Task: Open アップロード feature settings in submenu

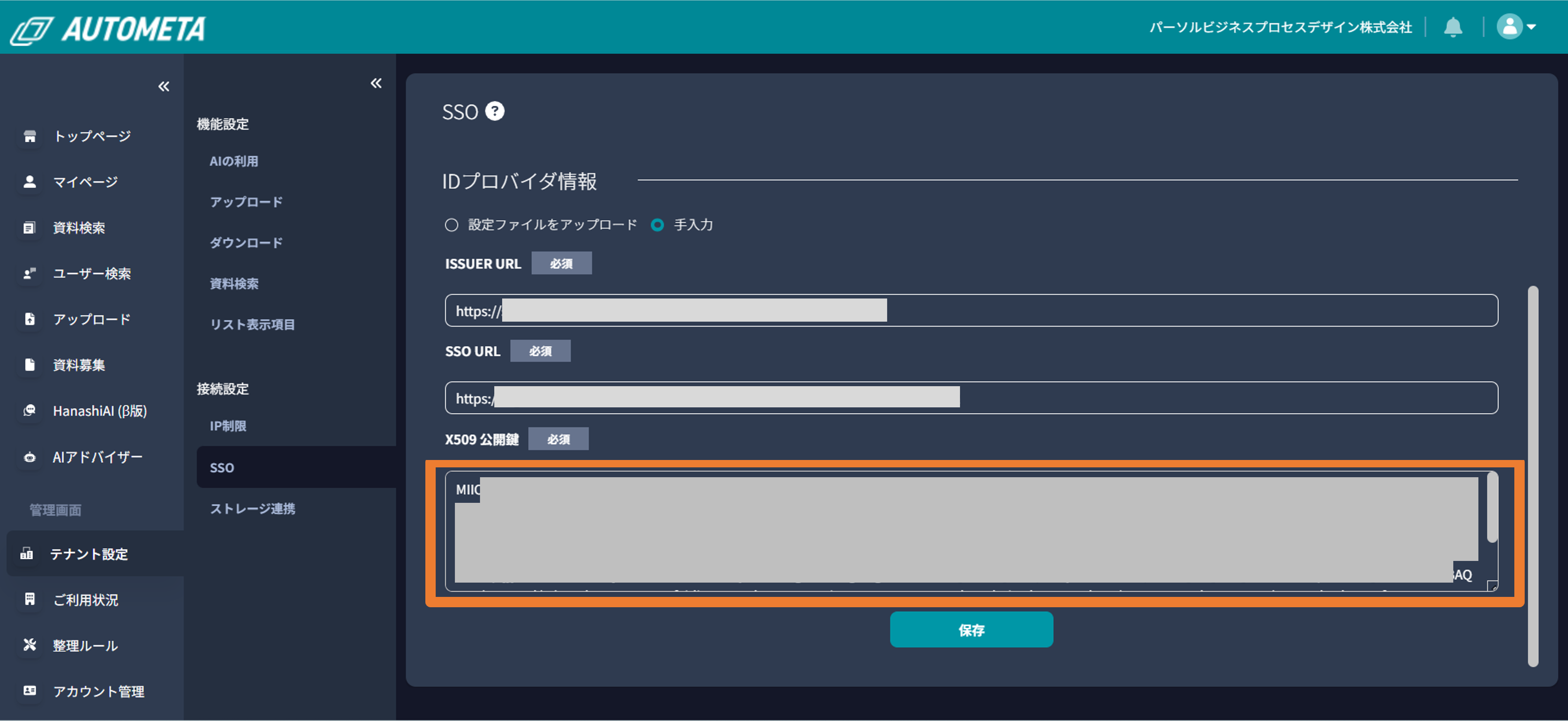Action: click(x=246, y=201)
